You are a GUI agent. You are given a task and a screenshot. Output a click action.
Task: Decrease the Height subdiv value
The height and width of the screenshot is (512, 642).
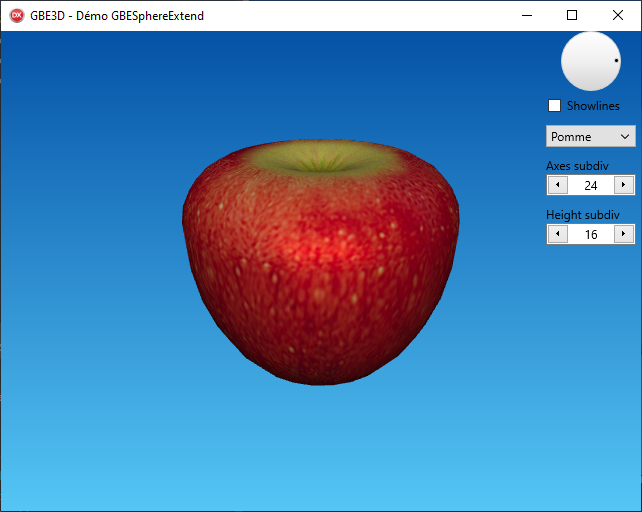tap(557, 234)
